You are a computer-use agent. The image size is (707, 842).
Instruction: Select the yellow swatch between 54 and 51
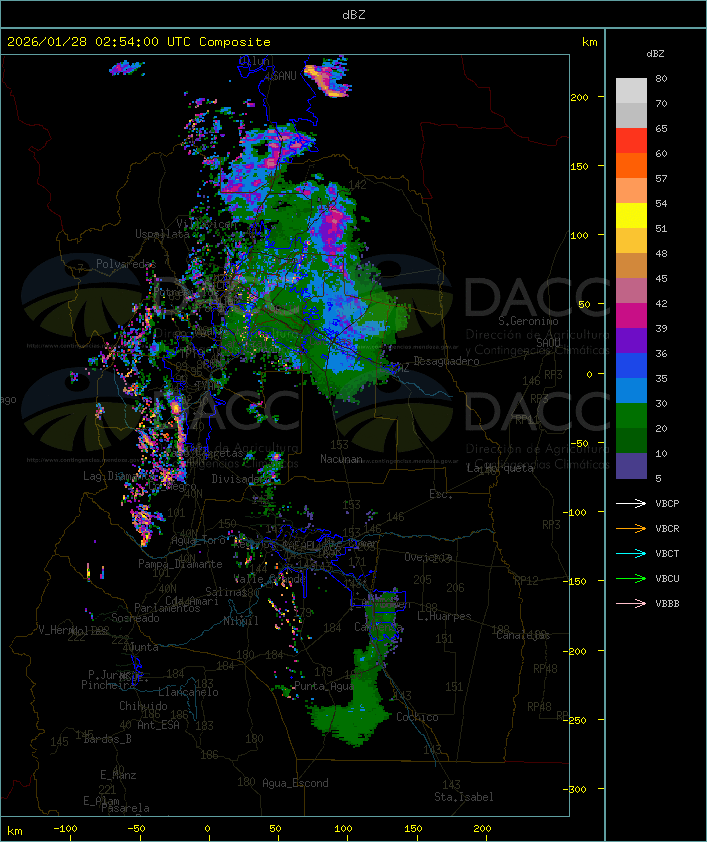pyautogui.click(x=631, y=216)
